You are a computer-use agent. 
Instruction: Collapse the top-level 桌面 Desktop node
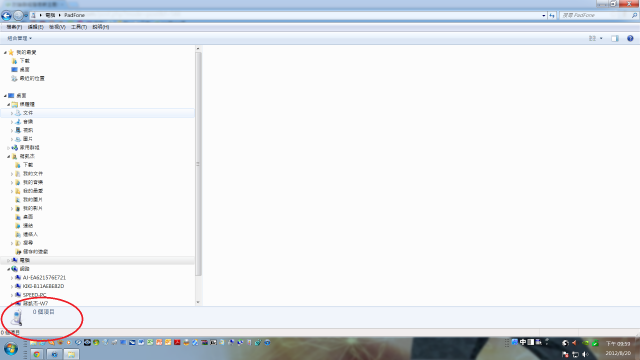[x=5, y=96]
